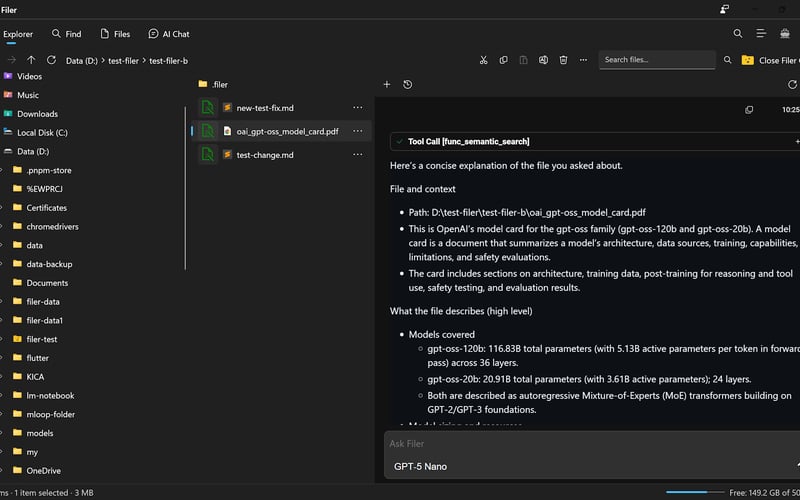Switch to the AI Chat tab
The width and height of the screenshot is (800, 500).
(168, 34)
